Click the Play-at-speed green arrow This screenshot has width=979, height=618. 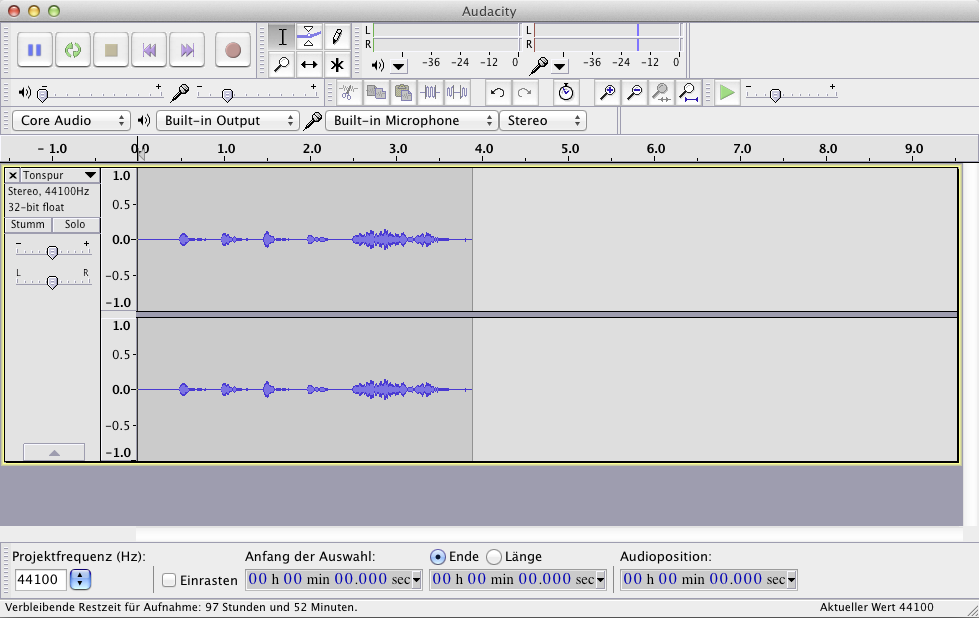point(727,93)
